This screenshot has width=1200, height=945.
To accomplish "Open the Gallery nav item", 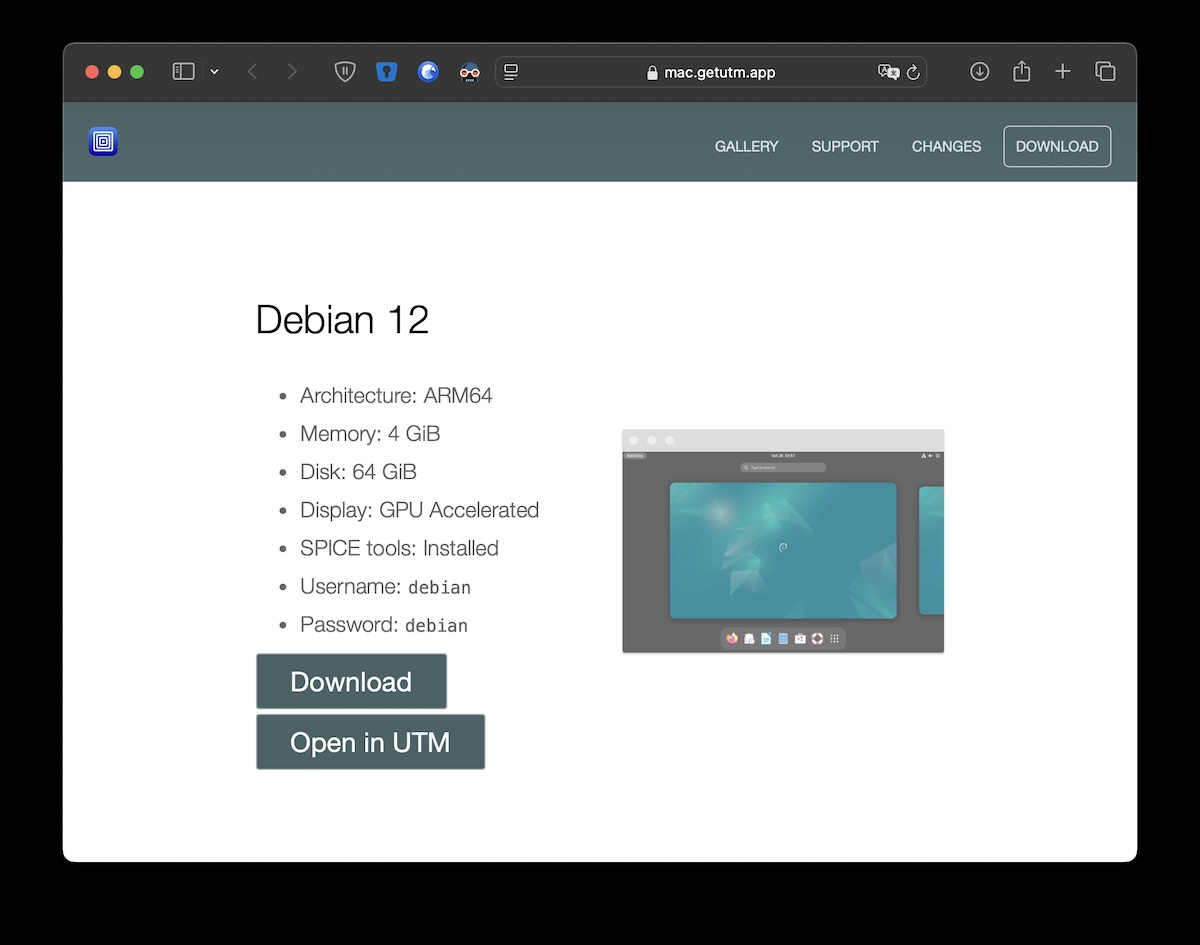I will point(746,146).
